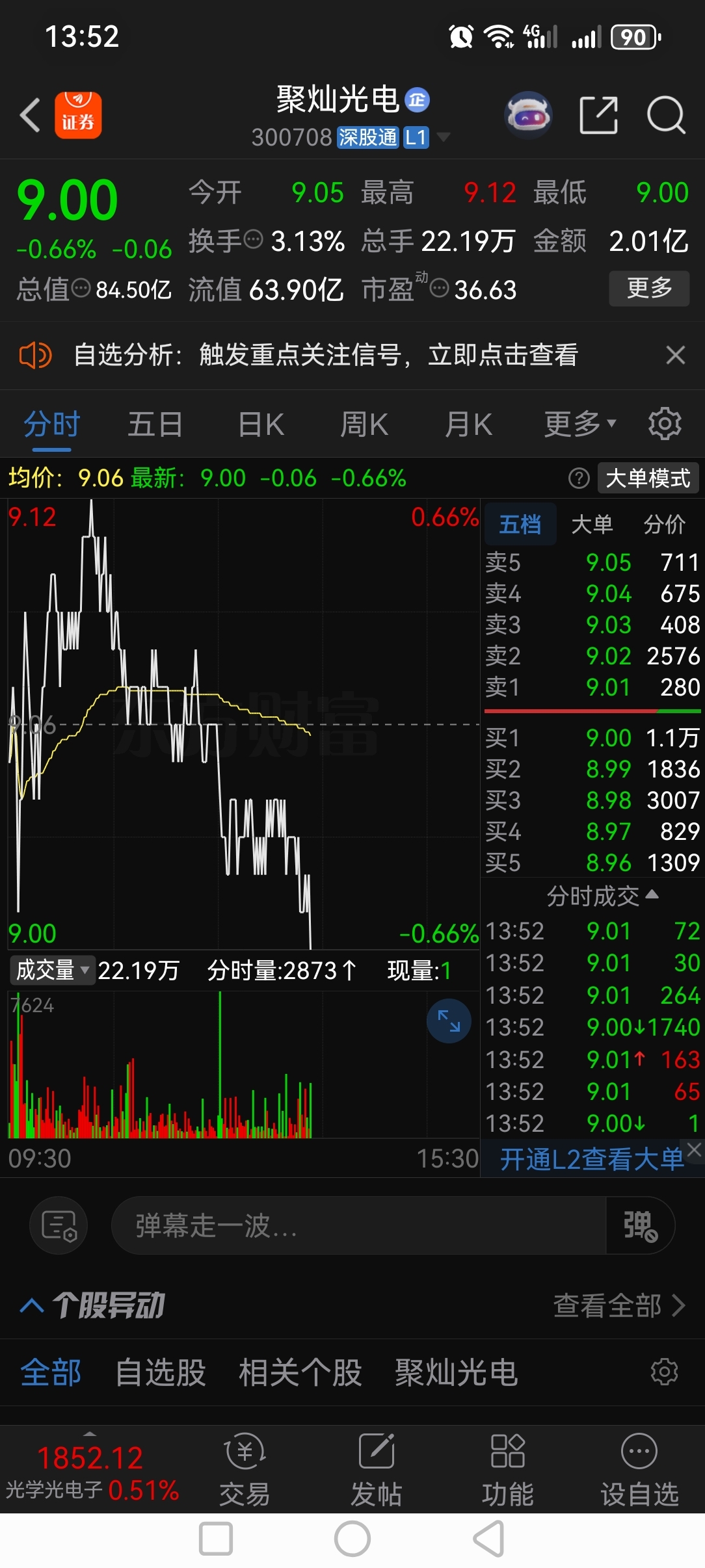
Task: Tap Android back triangle button
Action: pos(489,1539)
